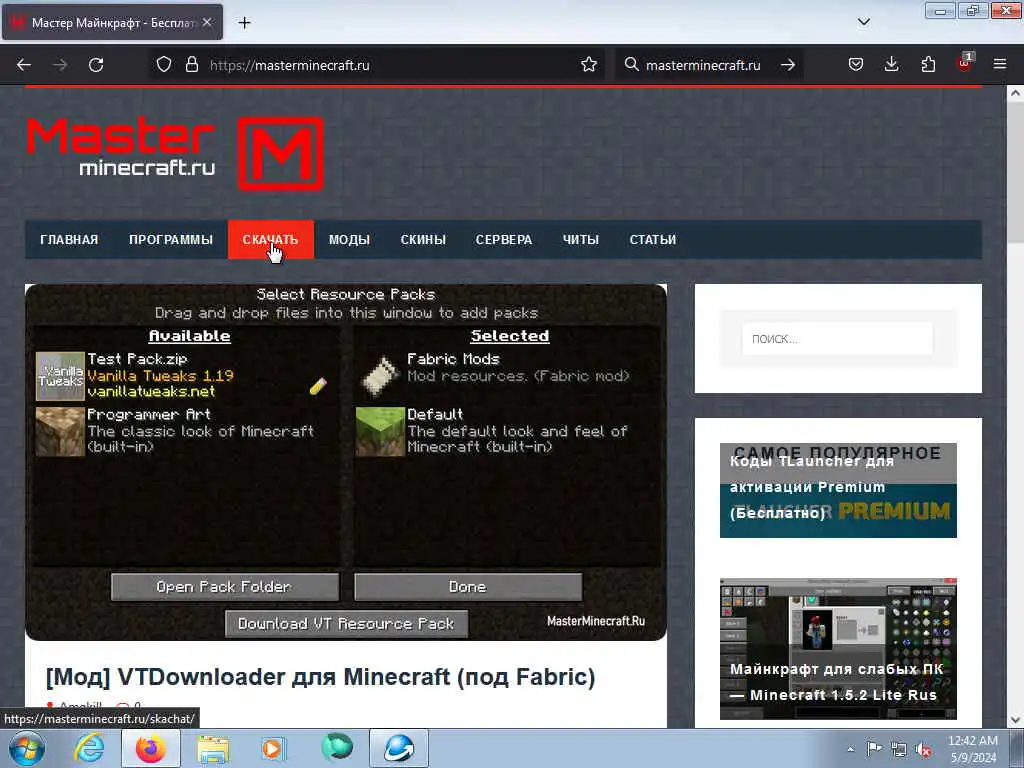Click the green globe taskbar icon
Viewport: 1024px width, 768px height.
pos(337,748)
